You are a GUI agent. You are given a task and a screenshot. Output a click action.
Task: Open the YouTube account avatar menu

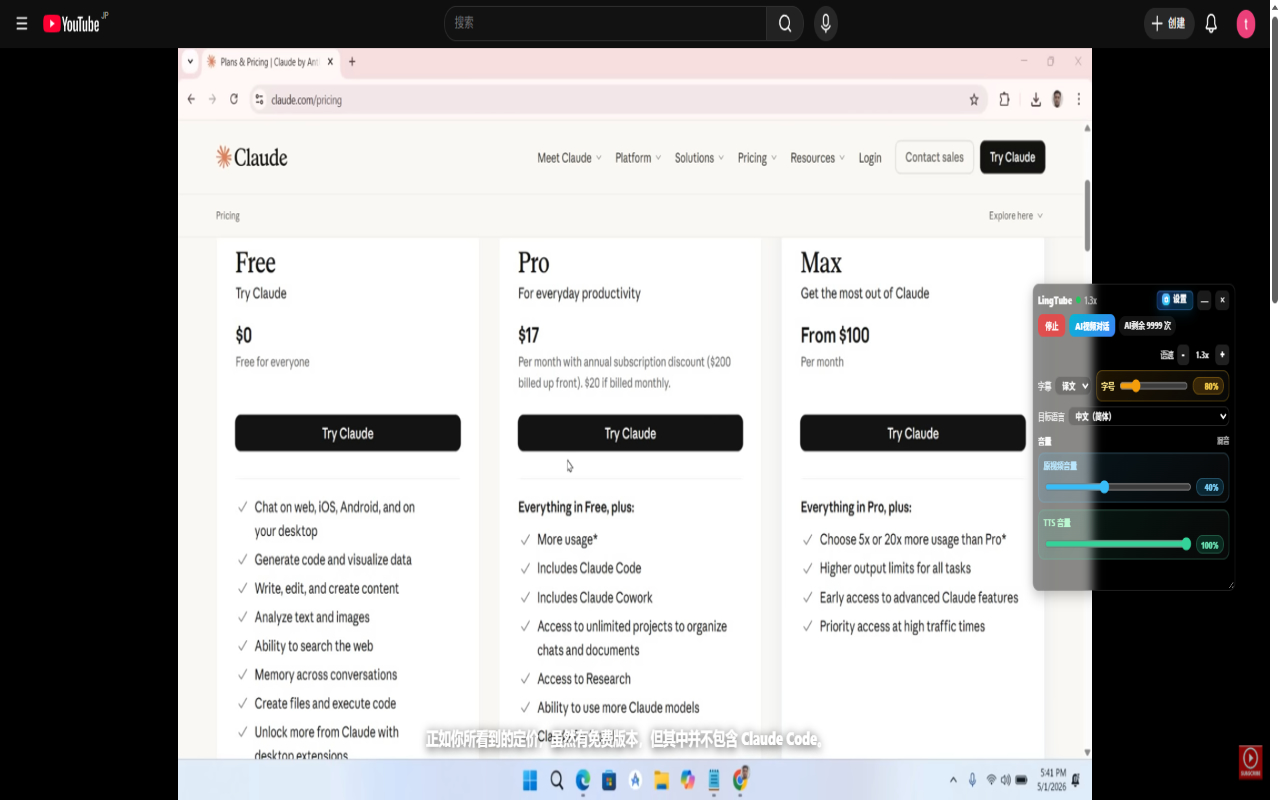[x=1246, y=24]
